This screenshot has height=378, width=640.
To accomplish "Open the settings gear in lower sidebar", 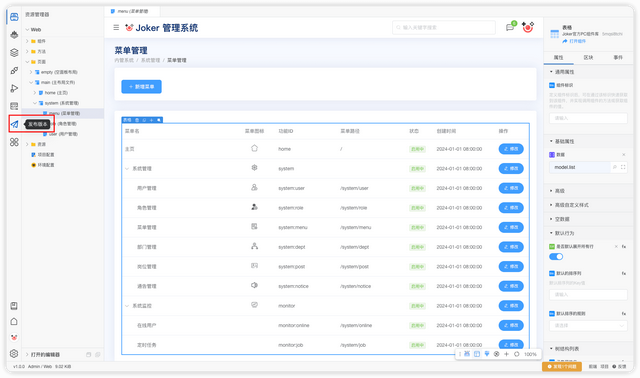I will pyautogui.click(x=14, y=354).
